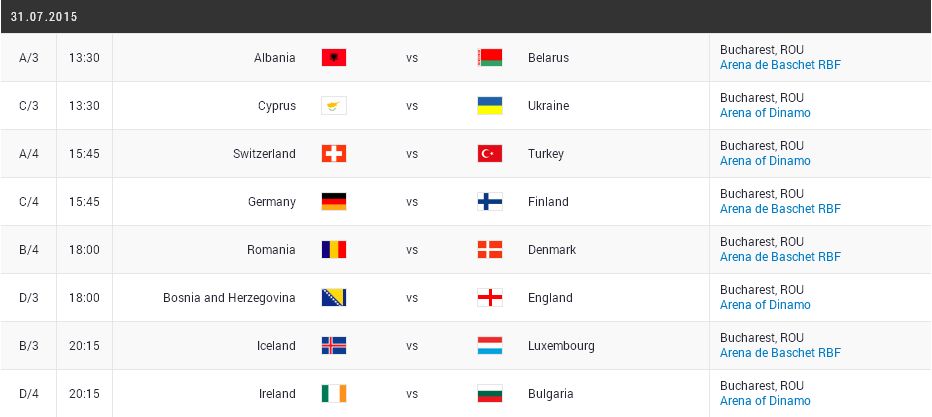The width and height of the screenshot is (932, 417).
Task: Click the Cyprus flag icon
Action: click(334, 106)
